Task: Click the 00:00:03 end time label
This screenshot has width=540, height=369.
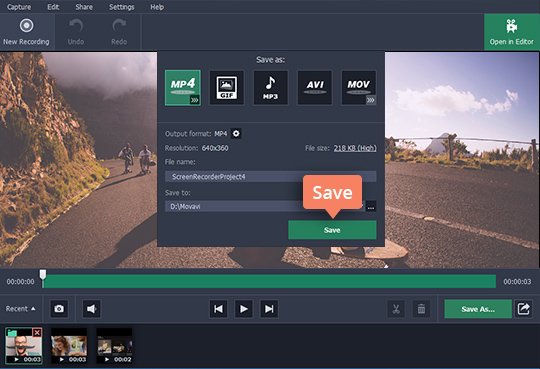Action: click(517, 281)
